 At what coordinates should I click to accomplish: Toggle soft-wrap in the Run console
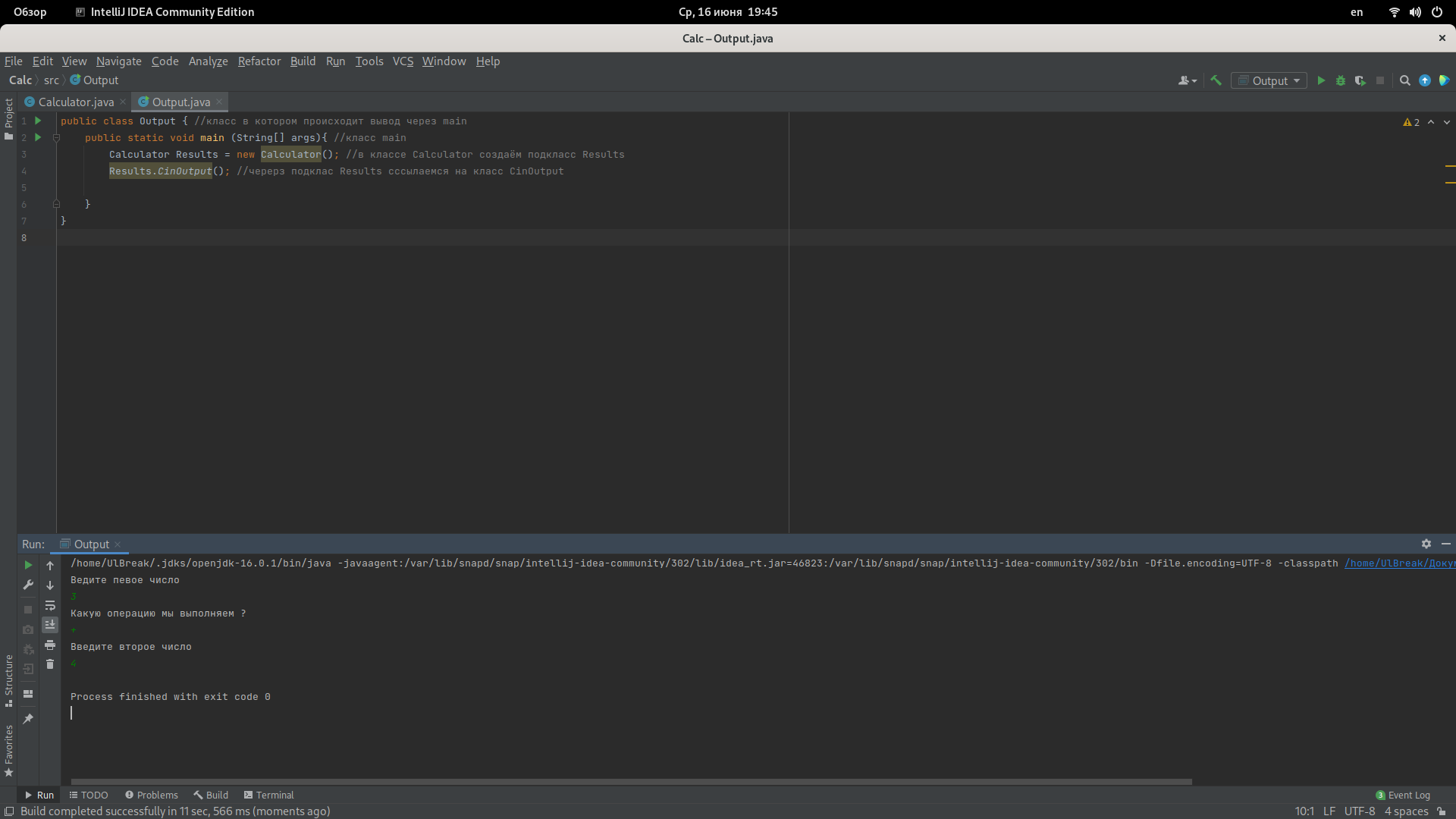click(50, 605)
